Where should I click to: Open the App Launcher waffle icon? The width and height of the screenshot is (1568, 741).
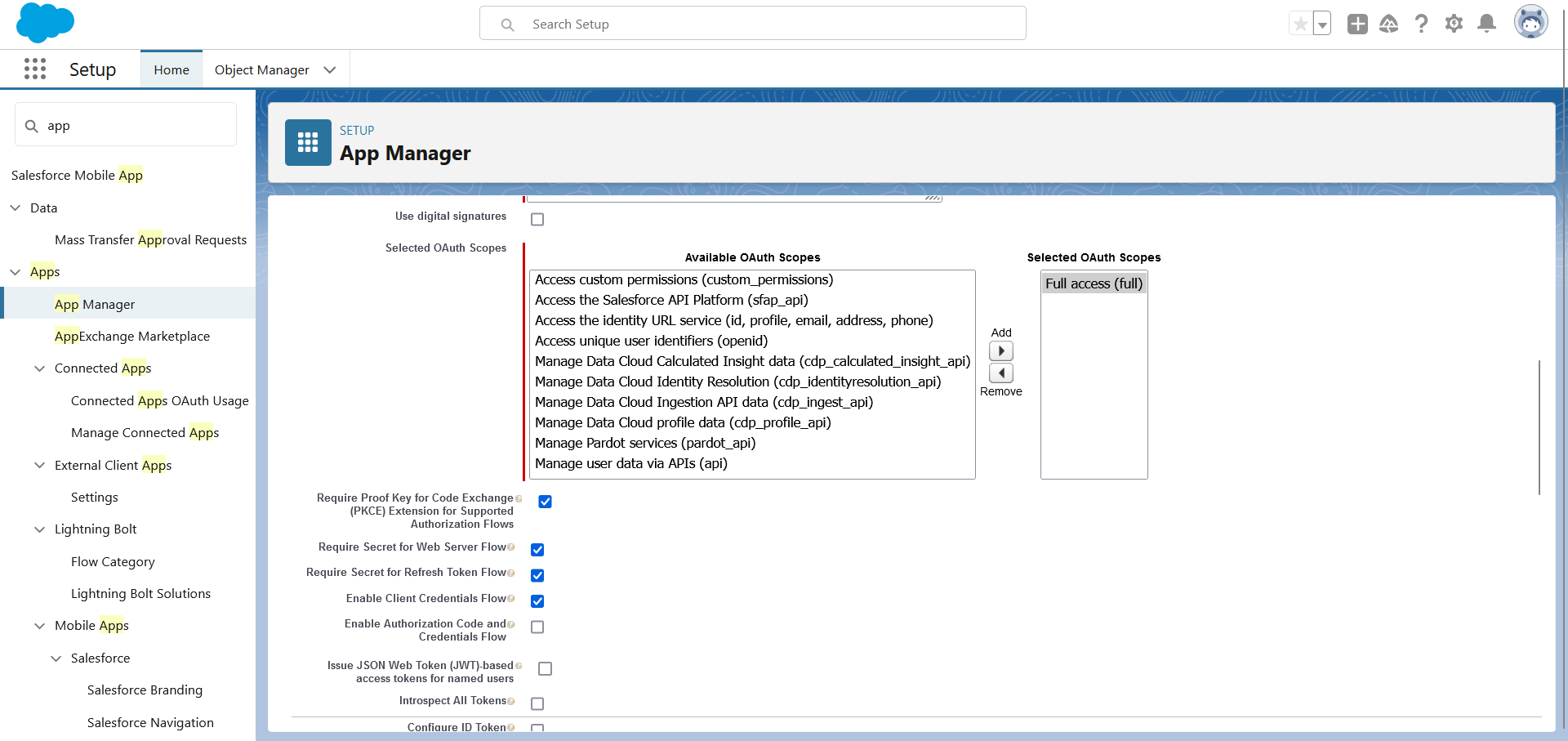35,69
